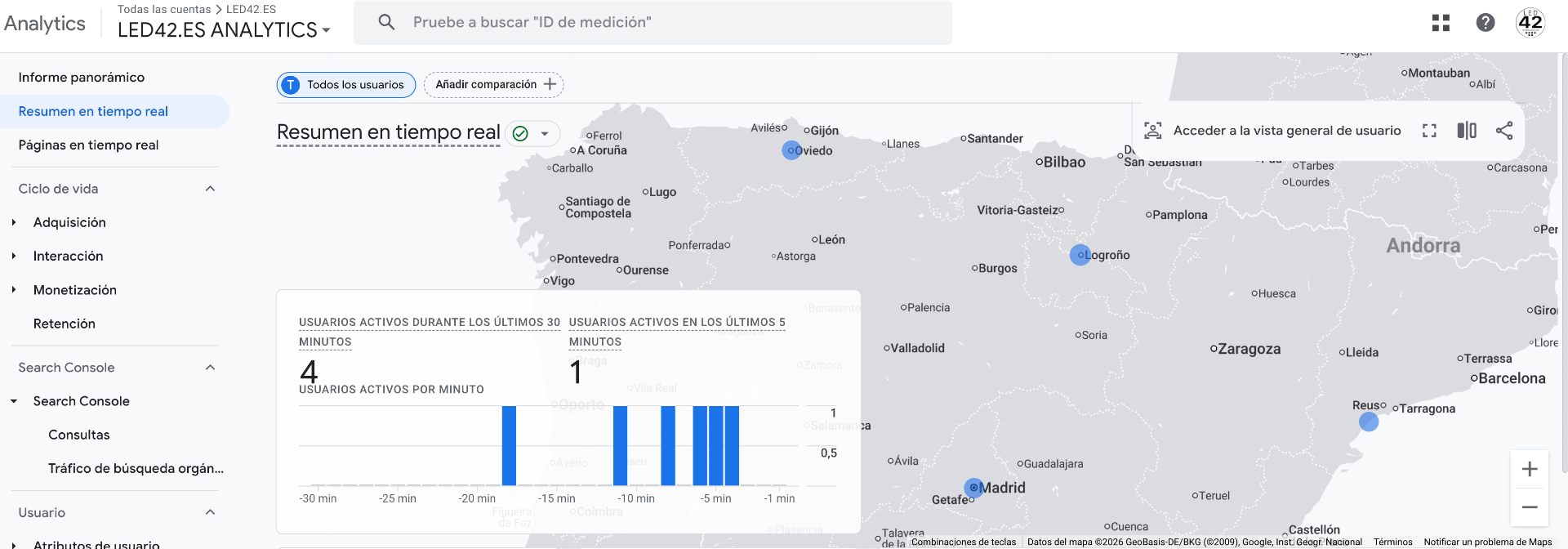This screenshot has width=1568, height=549.
Task: Open the Google apps grid icon
Action: pyautogui.click(x=1441, y=23)
